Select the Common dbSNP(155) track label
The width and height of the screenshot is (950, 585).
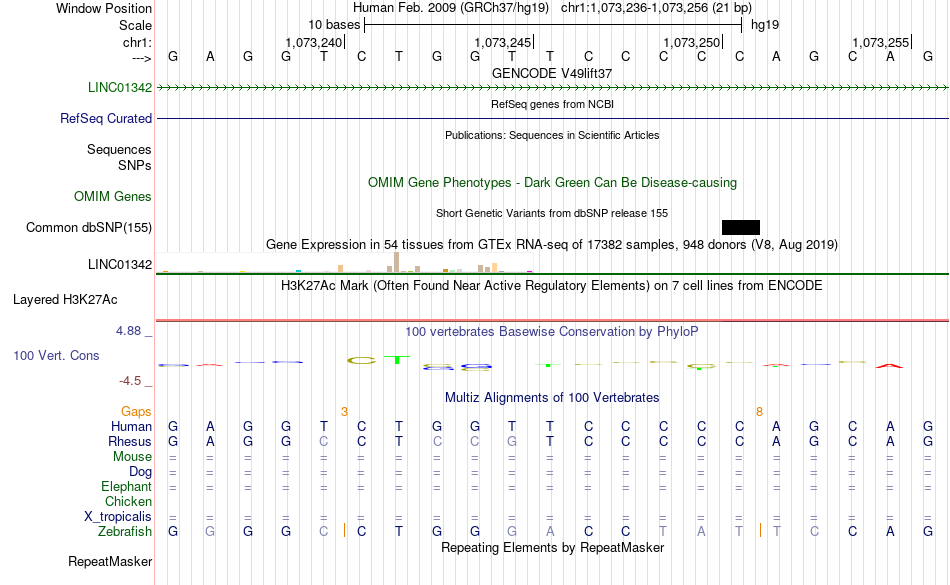89,227
